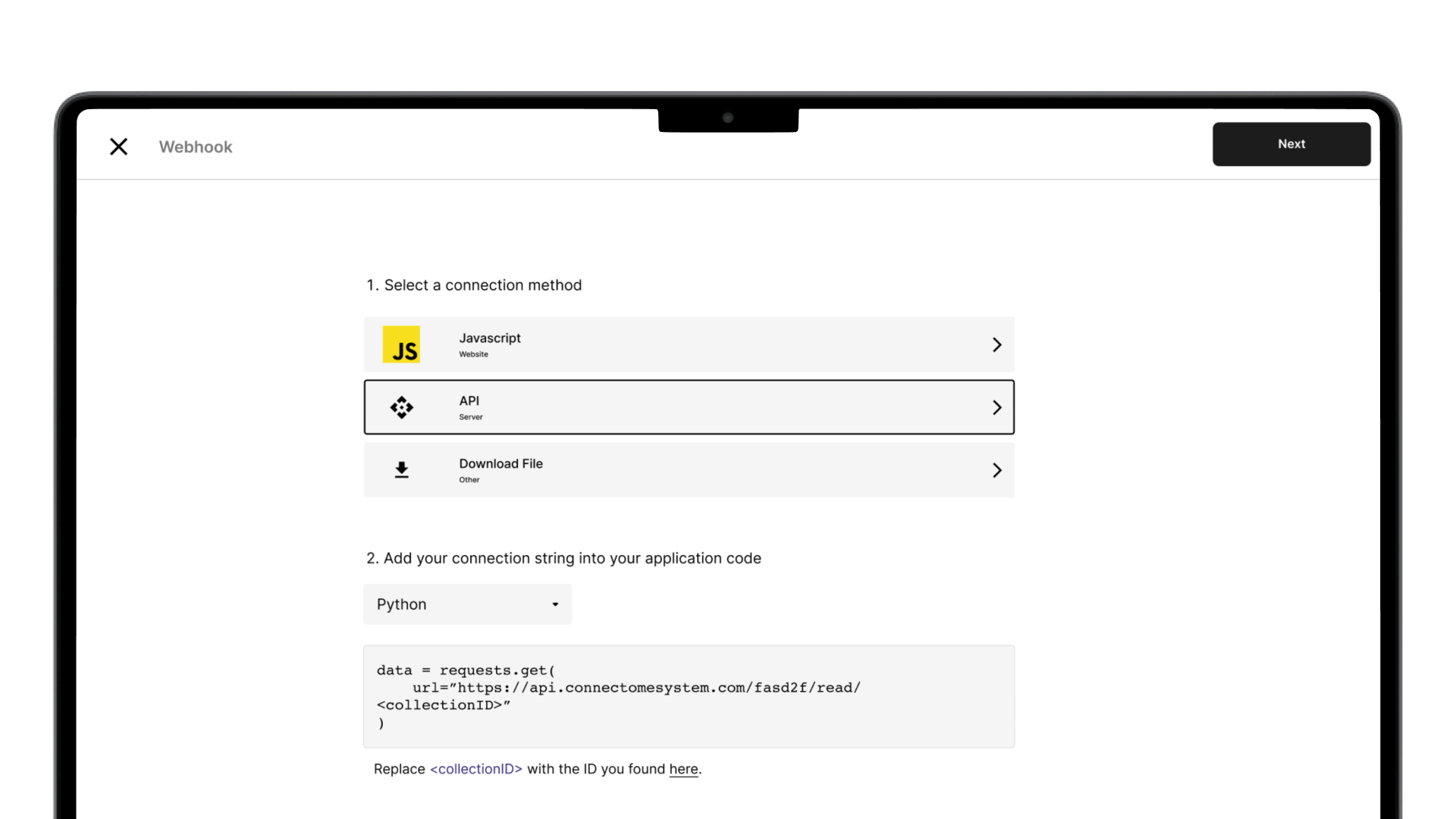
Task: Click the Next button
Action: click(x=1291, y=144)
